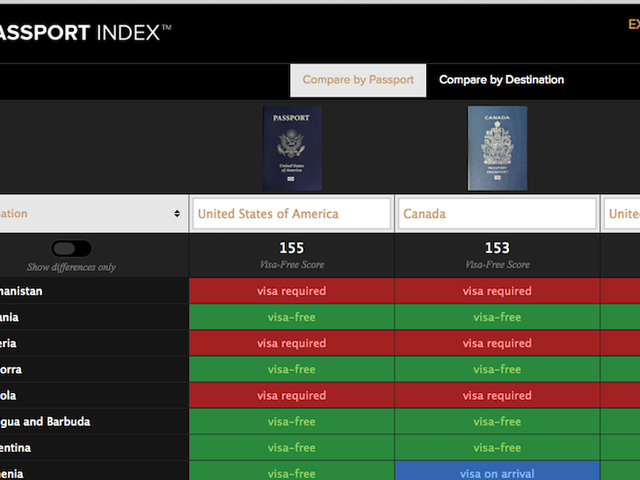Viewport: 640px width, 480px height.
Task: Select Canada visa-free cell for Andorra
Action: pyautogui.click(x=497, y=369)
